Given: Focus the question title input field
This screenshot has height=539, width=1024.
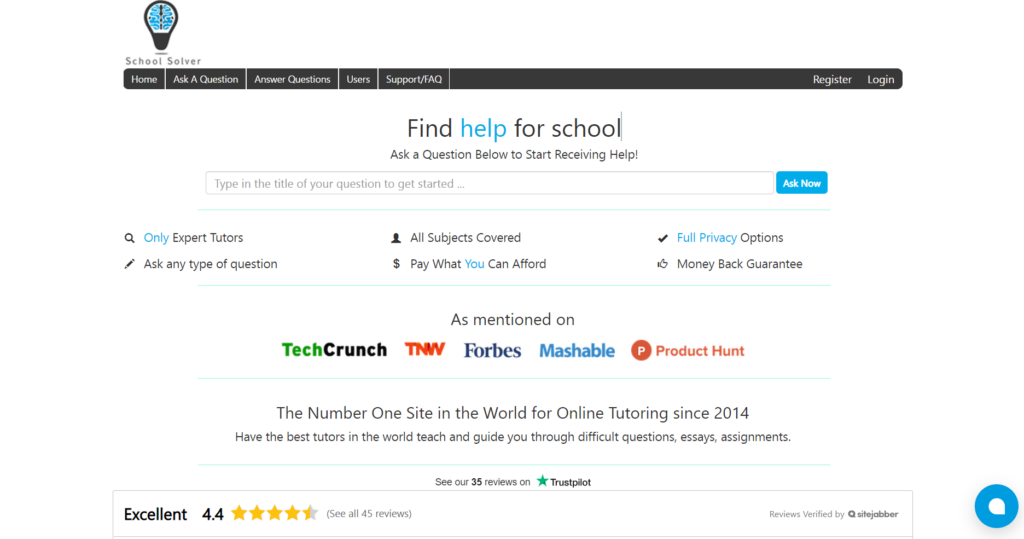Looking at the screenshot, I should [x=489, y=183].
